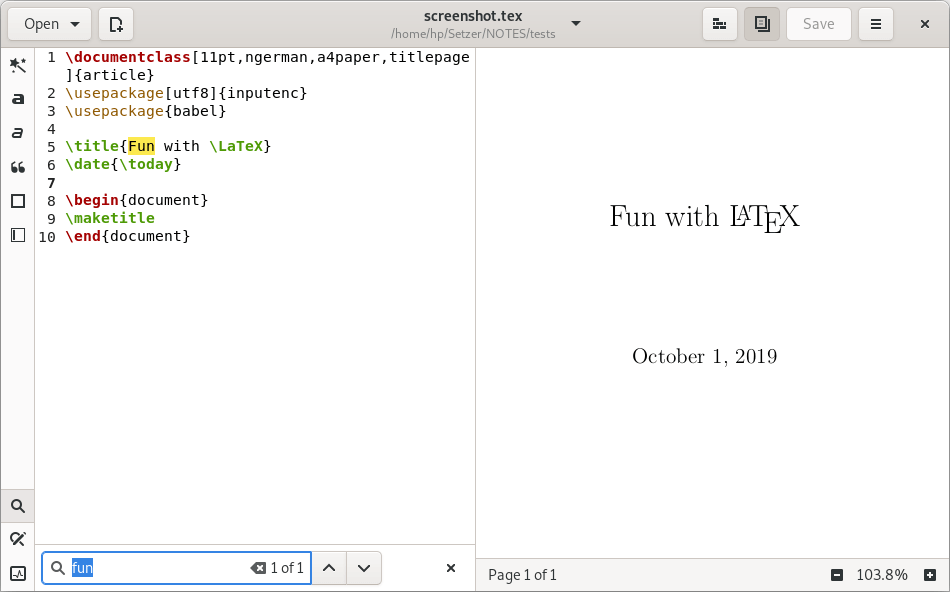Launch the magic wand document wizard
This screenshot has height=592, width=950.
coord(18,65)
